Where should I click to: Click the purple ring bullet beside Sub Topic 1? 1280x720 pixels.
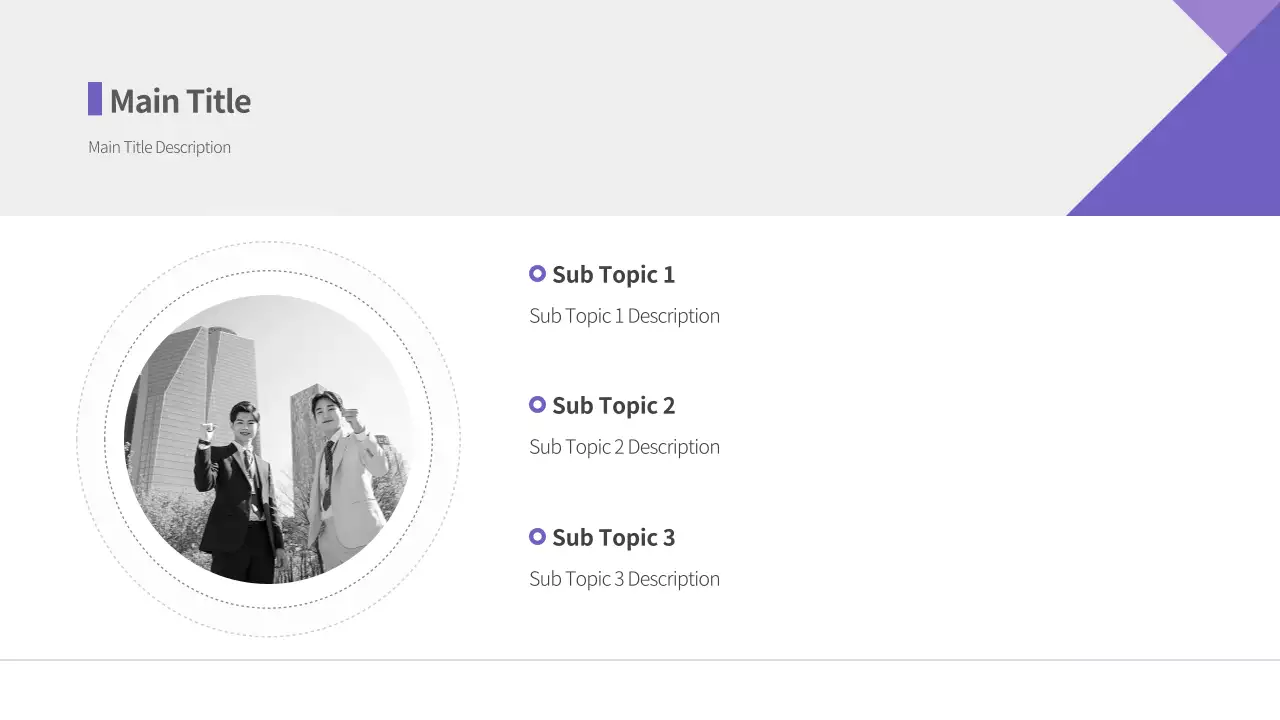click(537, 273)
